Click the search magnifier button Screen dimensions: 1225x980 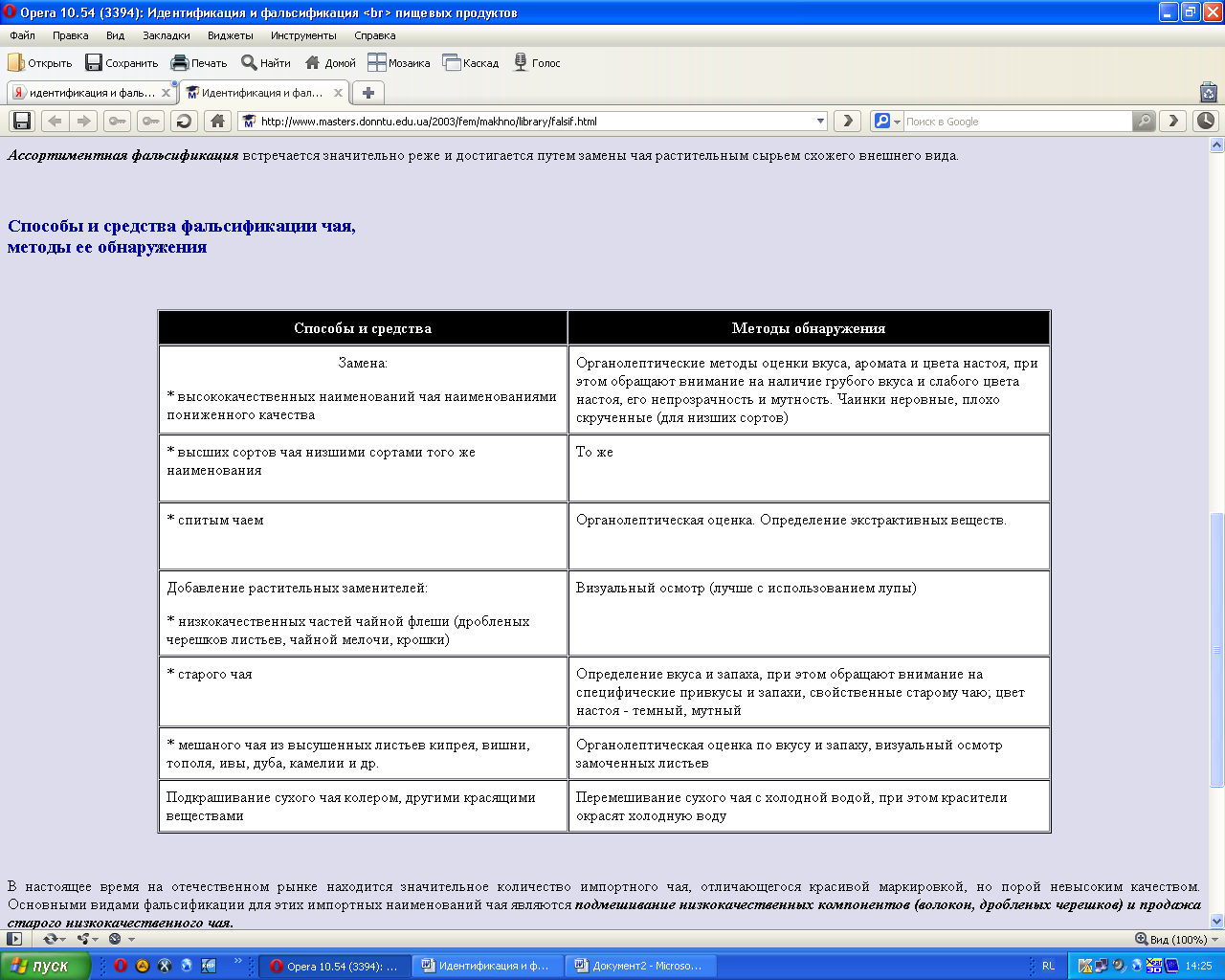[x=1144, y=122]
